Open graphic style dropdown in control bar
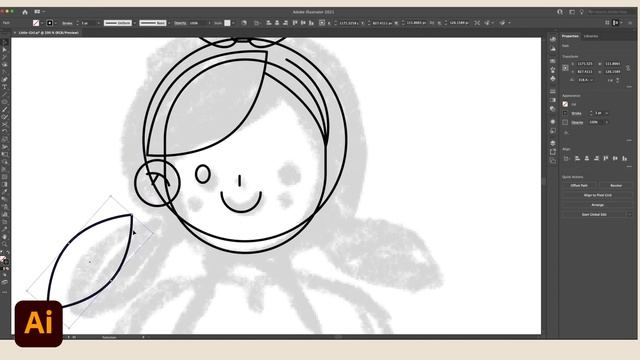The height and width of the screenshot is (360, 640). 233,23
